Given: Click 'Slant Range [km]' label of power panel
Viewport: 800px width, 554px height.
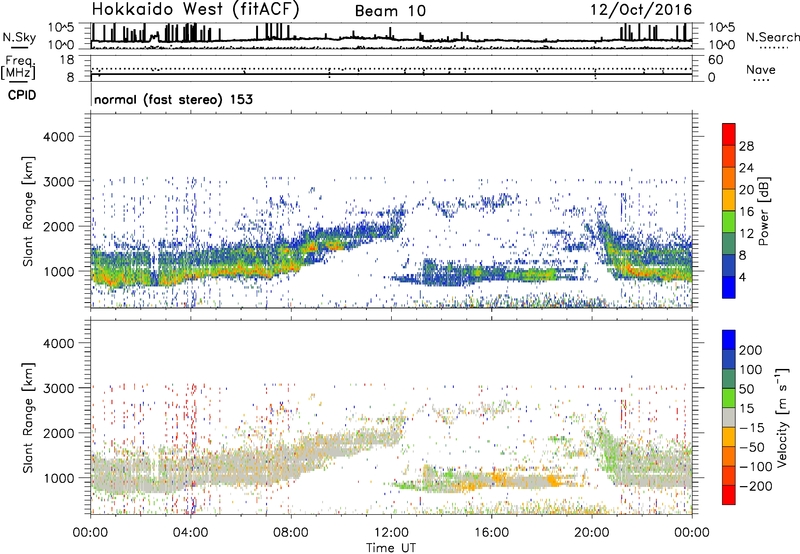Looking at the screenshot, I should click(28, 211).
